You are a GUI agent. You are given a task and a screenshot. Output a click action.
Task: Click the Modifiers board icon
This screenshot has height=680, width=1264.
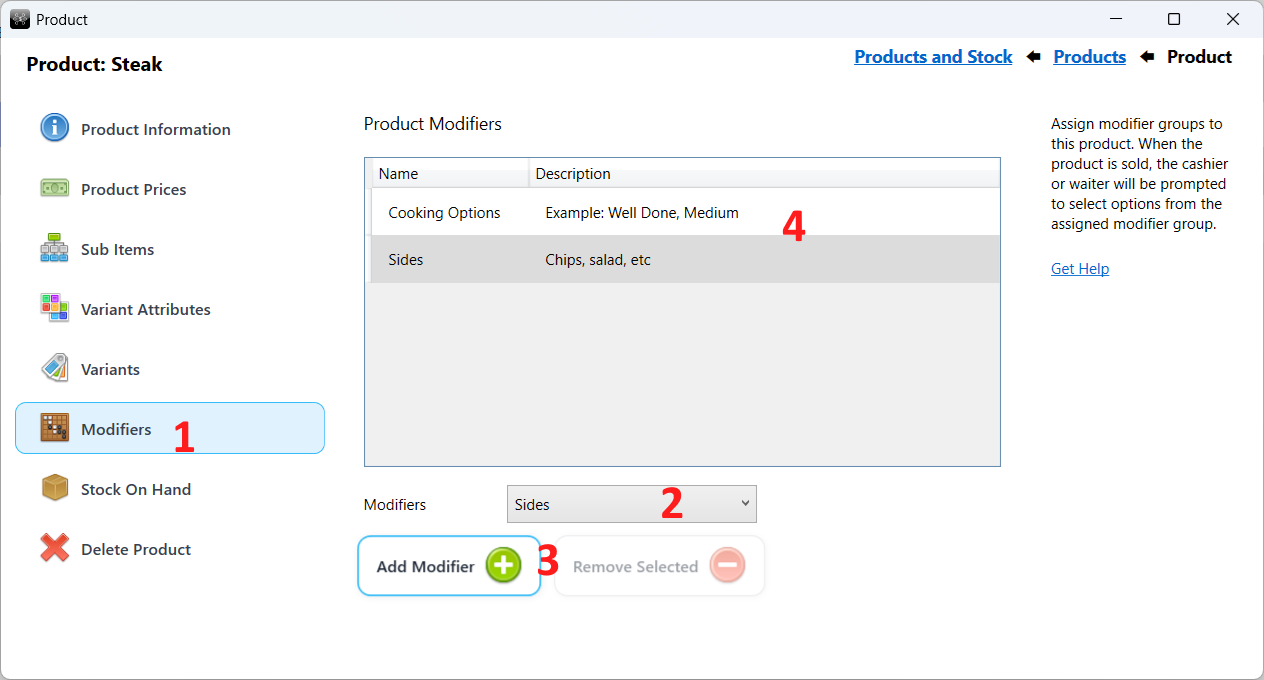(x=54, y=428)
